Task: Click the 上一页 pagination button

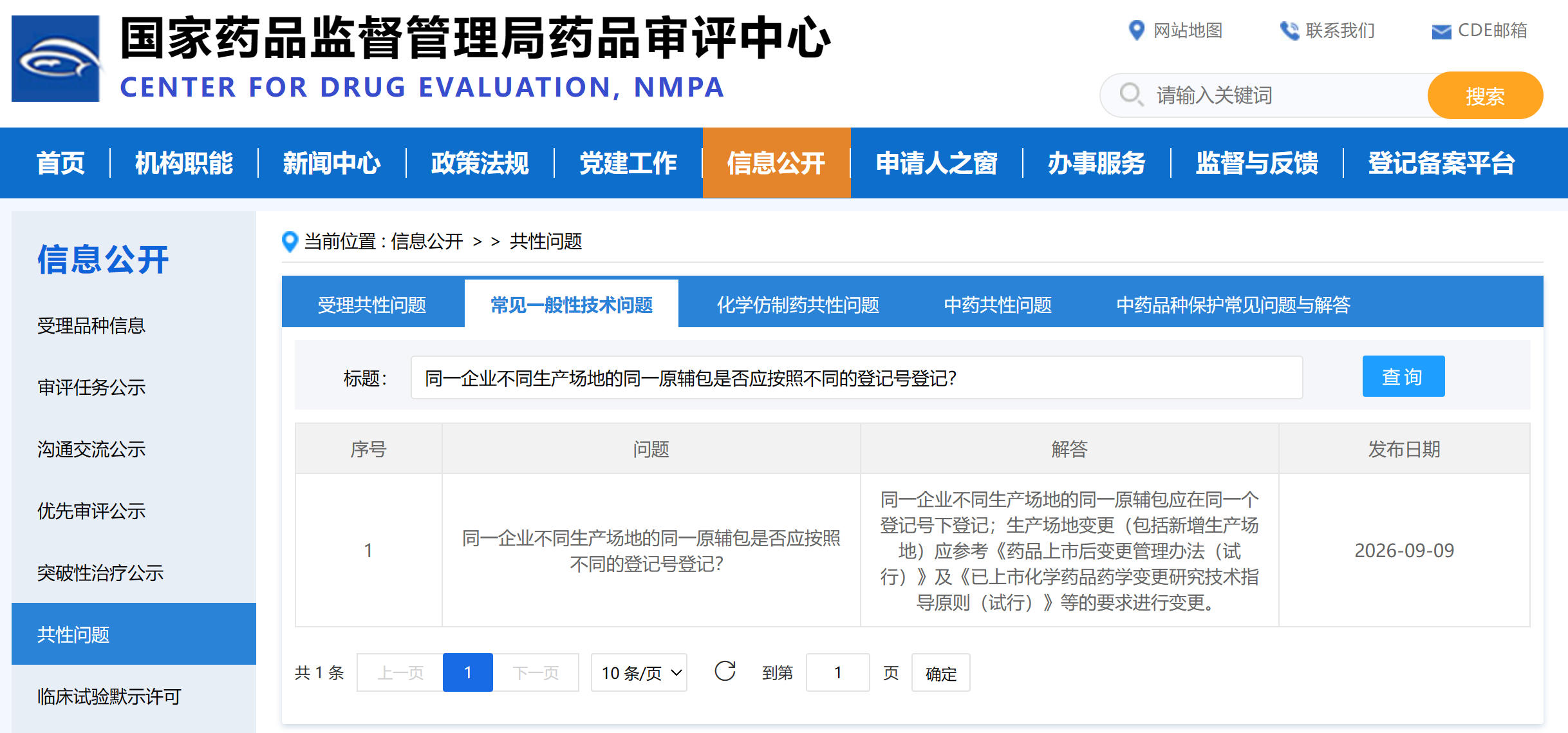Action: pyautogui.click(x=400, y=672)
